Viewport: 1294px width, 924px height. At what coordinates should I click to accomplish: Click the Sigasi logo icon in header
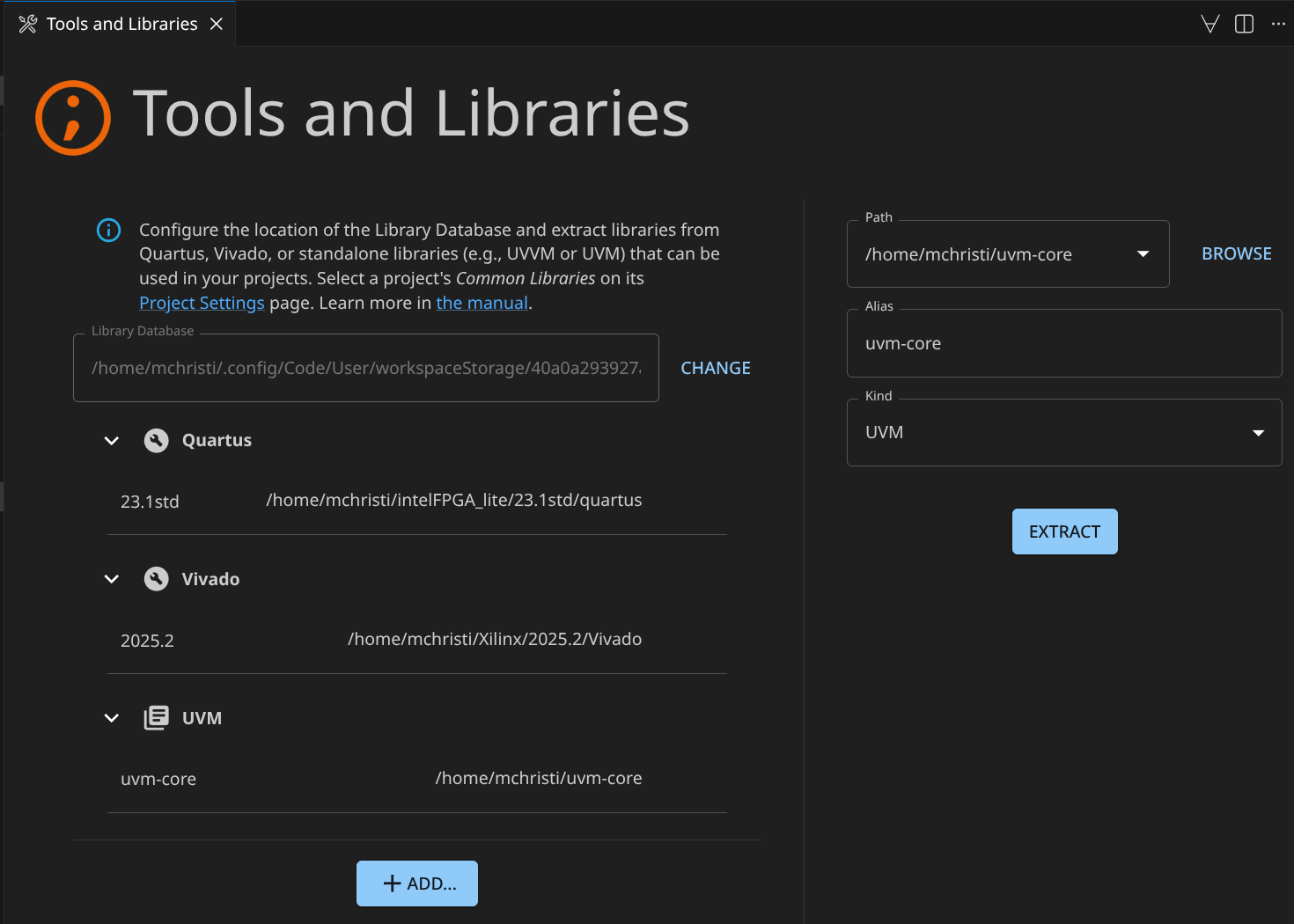tap(73, 118)
